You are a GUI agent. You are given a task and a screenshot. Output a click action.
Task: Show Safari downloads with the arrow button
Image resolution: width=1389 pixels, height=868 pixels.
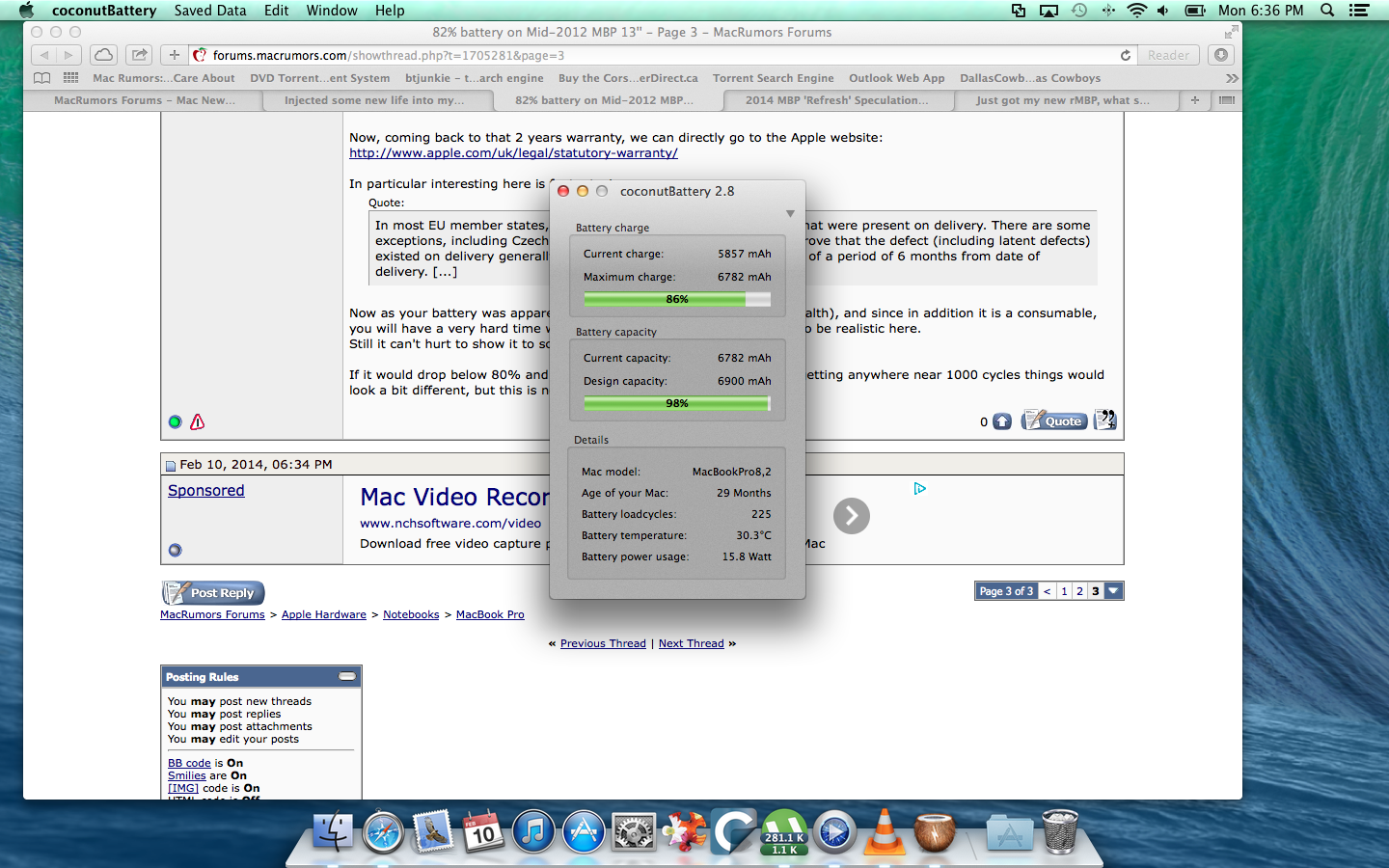tap(1221, 55)
